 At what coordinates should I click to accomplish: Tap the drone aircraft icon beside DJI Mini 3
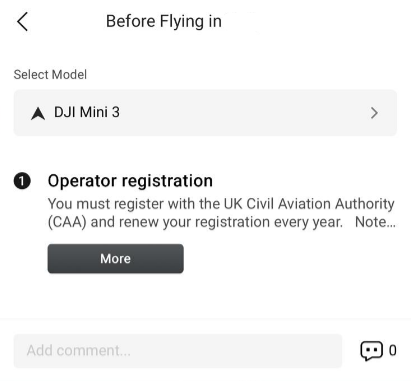tap(38, 113)
